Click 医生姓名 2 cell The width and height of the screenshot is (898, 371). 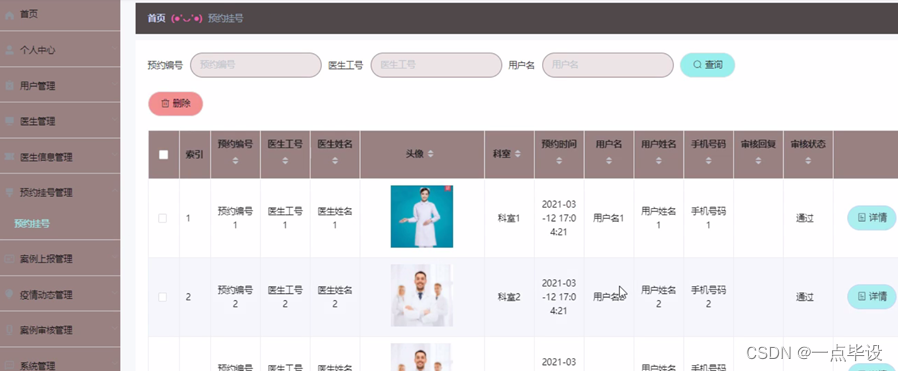(x=335, y=297)
